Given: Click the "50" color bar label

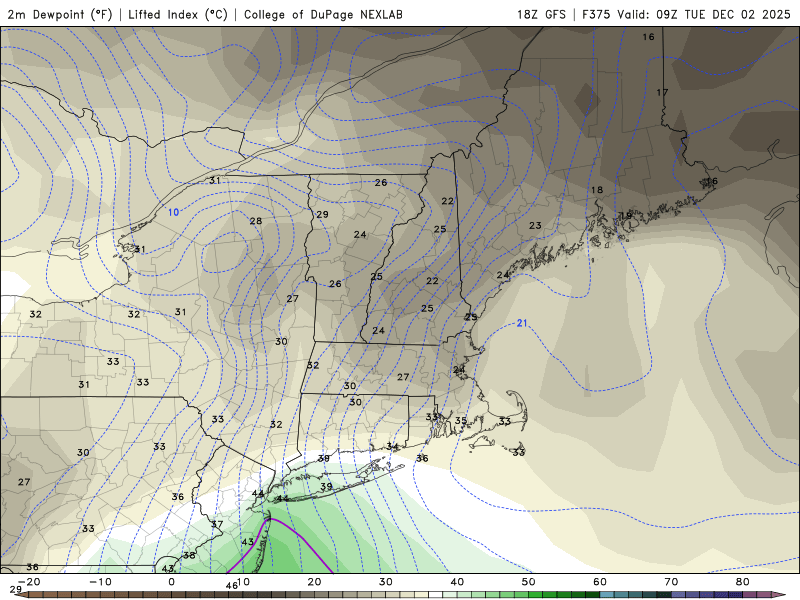Looking at the screenshot, I should 529,582.
